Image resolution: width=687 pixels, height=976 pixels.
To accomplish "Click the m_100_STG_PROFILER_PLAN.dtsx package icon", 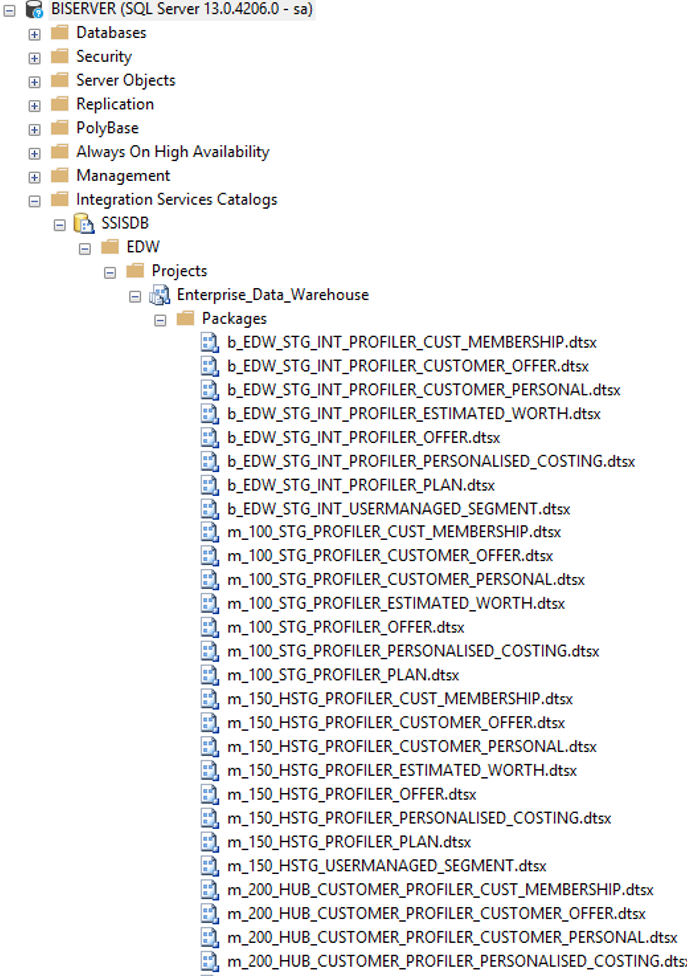I will pyautogui.click(x=210, y=675).
